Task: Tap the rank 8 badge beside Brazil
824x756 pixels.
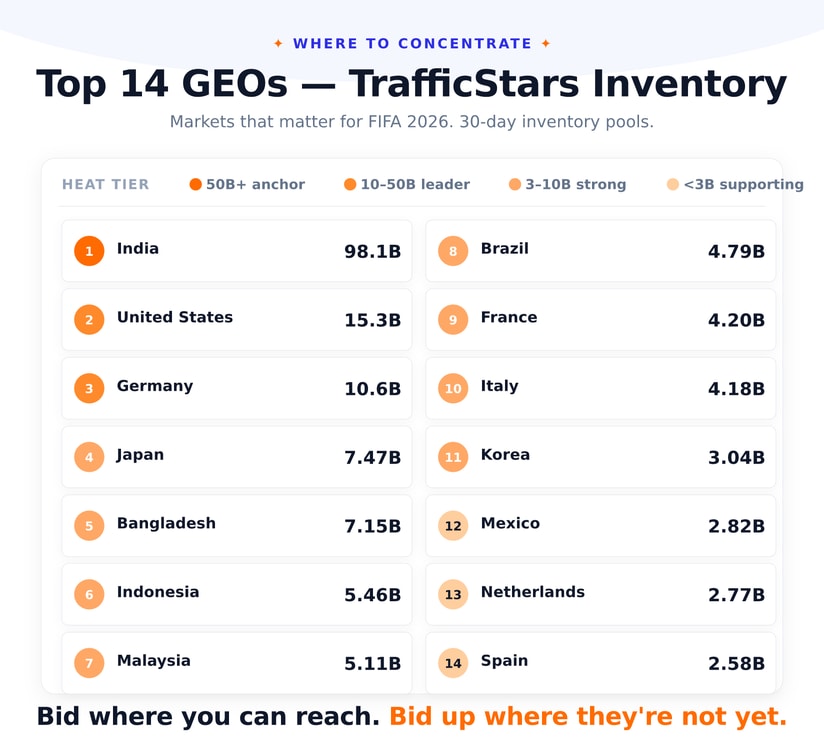Action: [453, 251]
